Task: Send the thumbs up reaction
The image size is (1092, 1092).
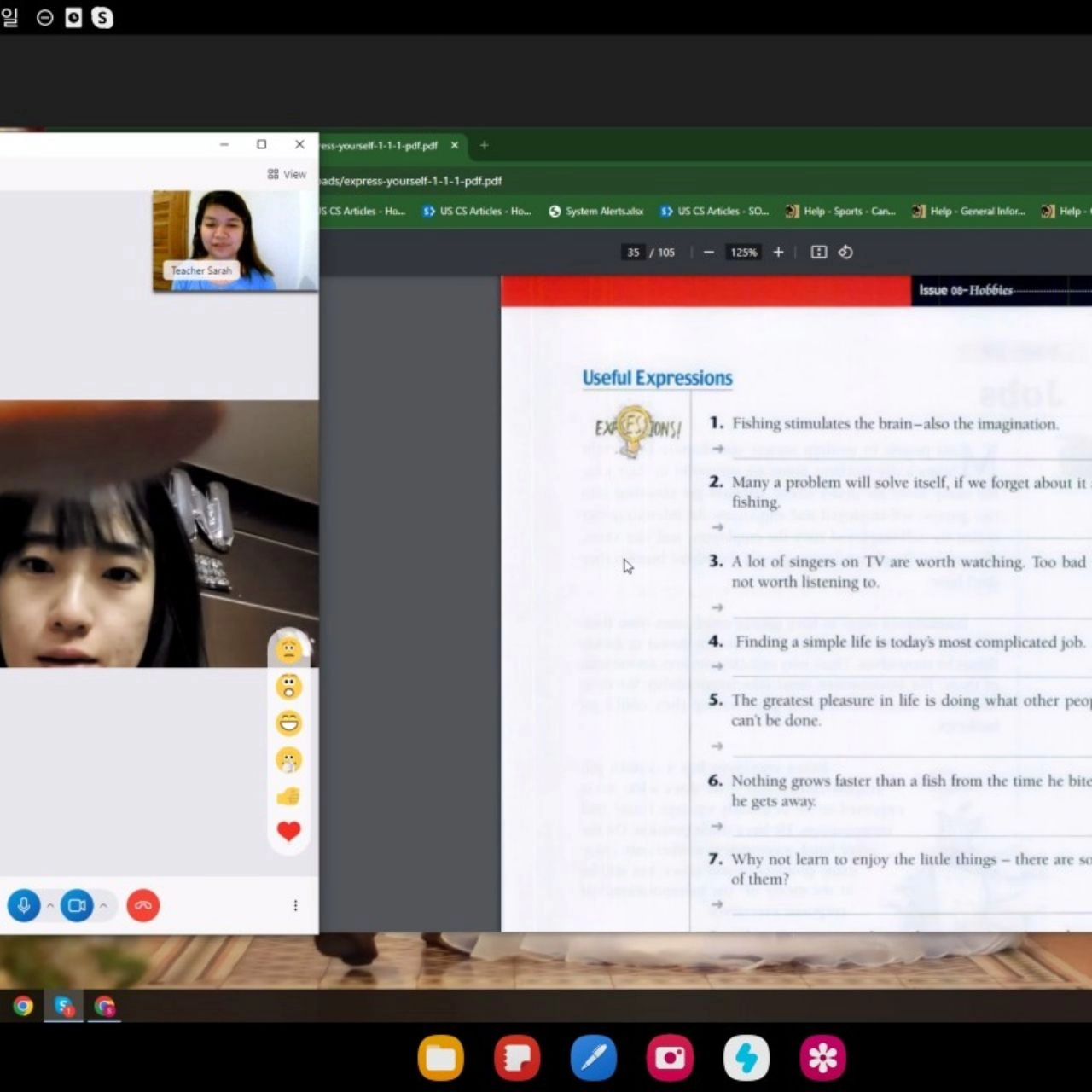Action: click(x=289, y=796)
